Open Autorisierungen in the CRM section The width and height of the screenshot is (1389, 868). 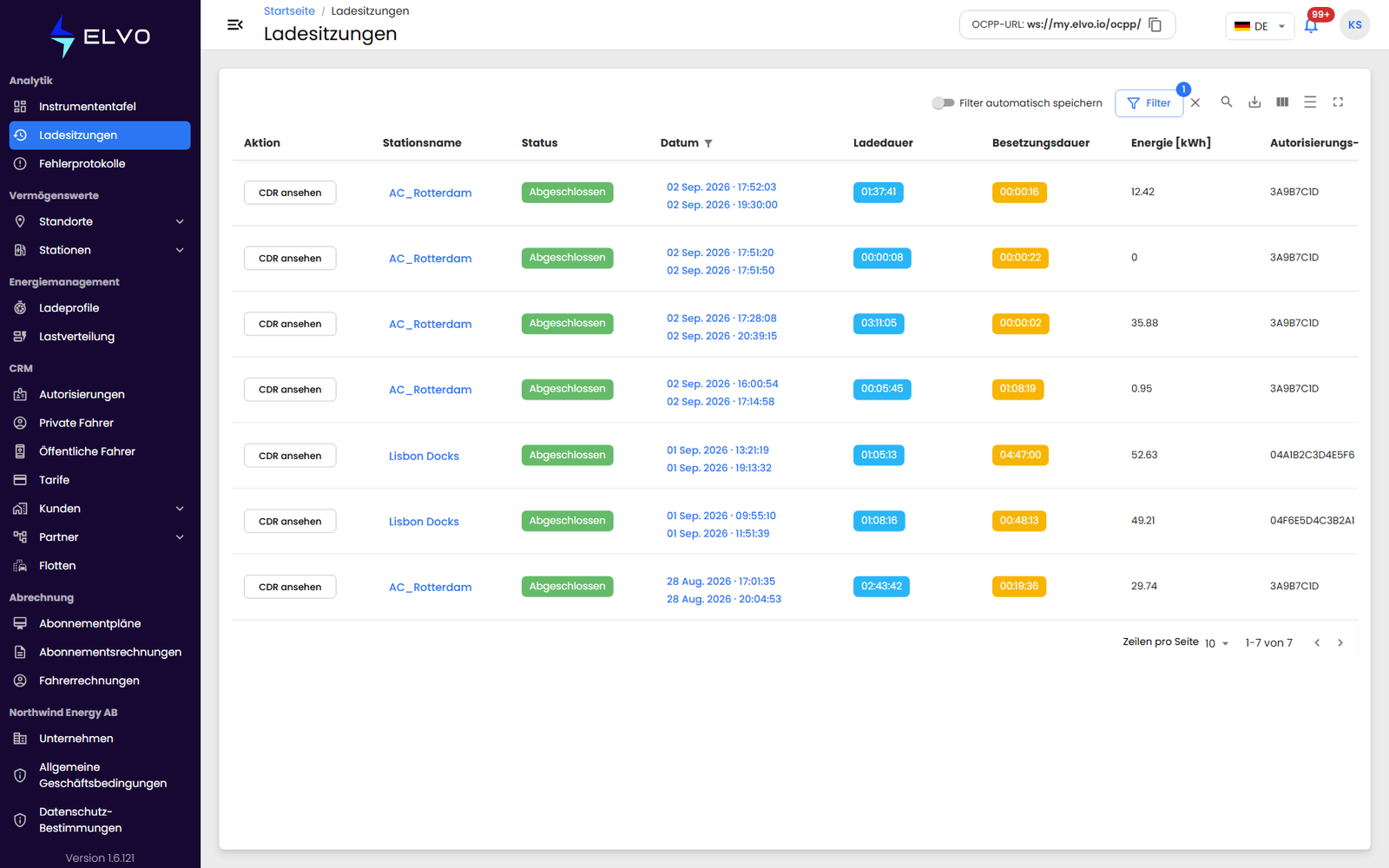coord(100,394)
